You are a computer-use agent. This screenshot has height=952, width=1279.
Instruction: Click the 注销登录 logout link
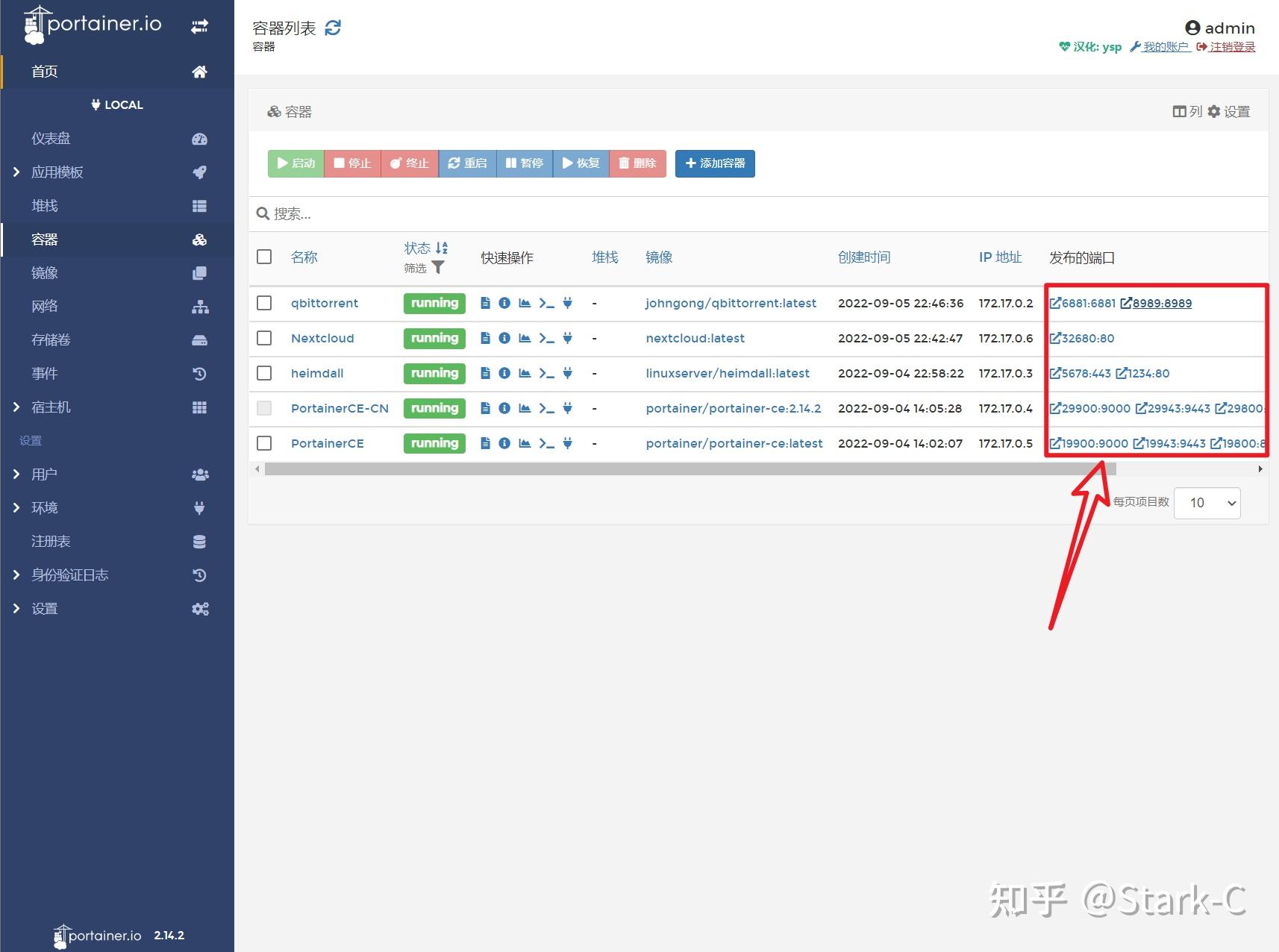pos(1231,46)
